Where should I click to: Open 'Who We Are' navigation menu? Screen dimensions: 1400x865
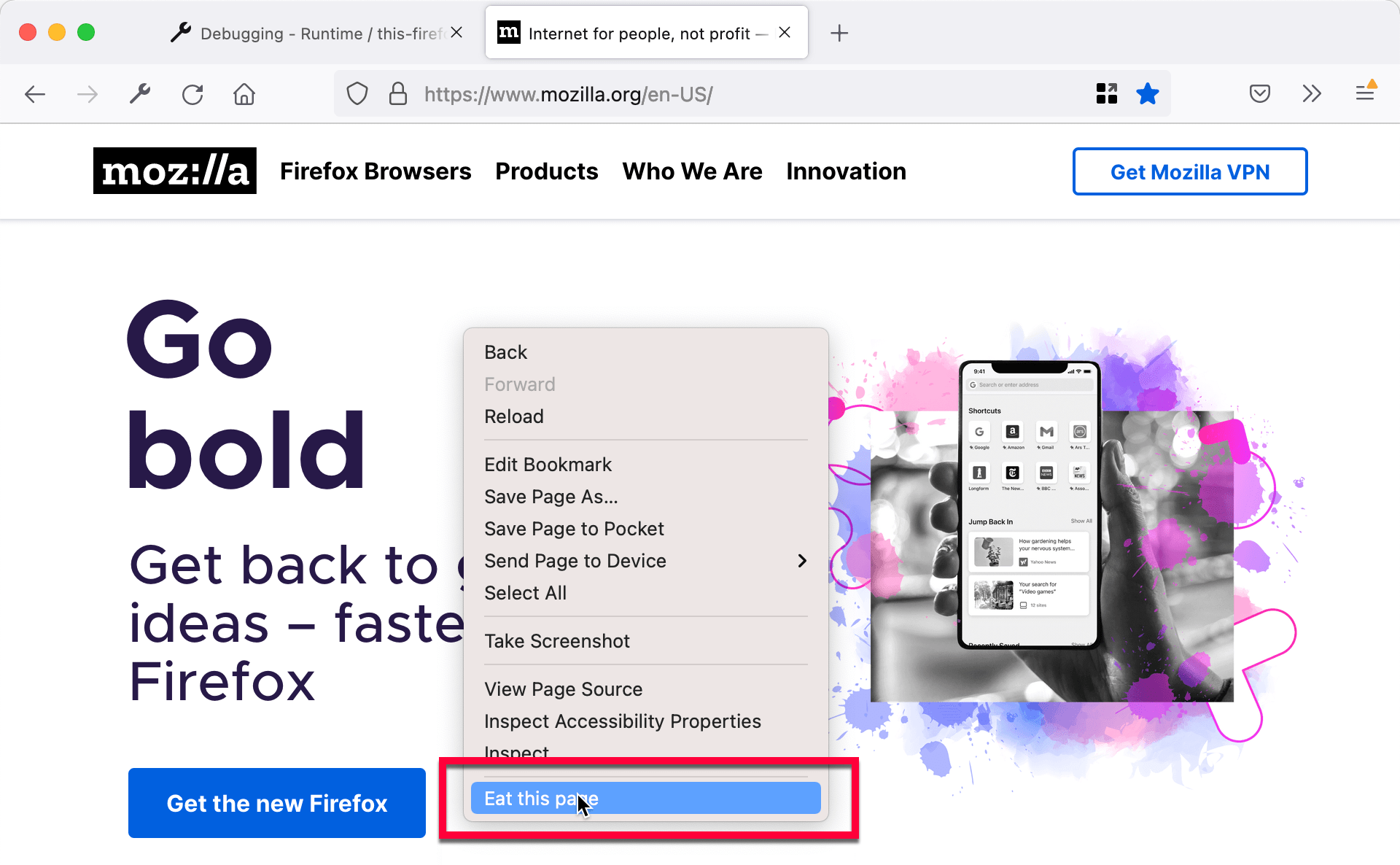tap(691, 171)
